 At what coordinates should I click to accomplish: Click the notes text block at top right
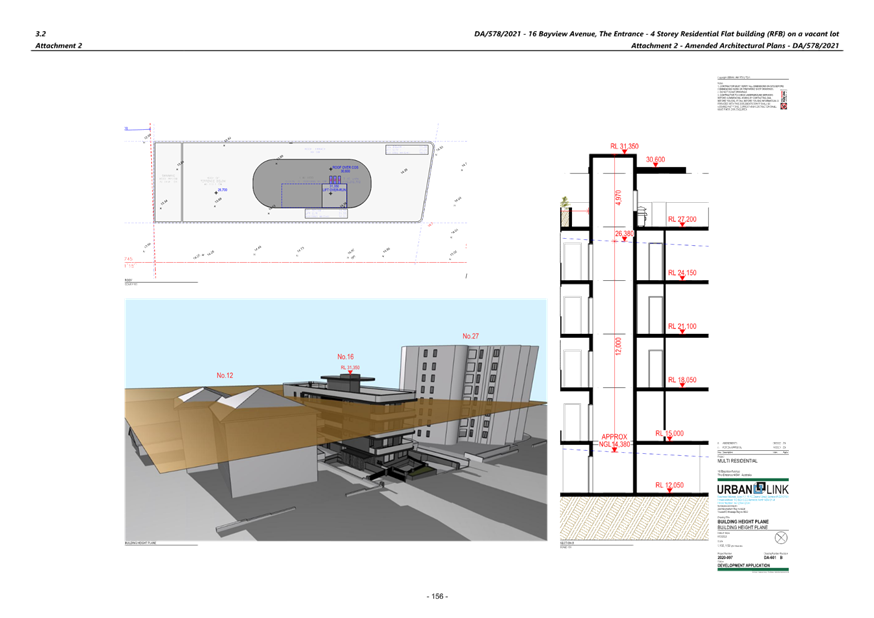click(x=752, y=96)
